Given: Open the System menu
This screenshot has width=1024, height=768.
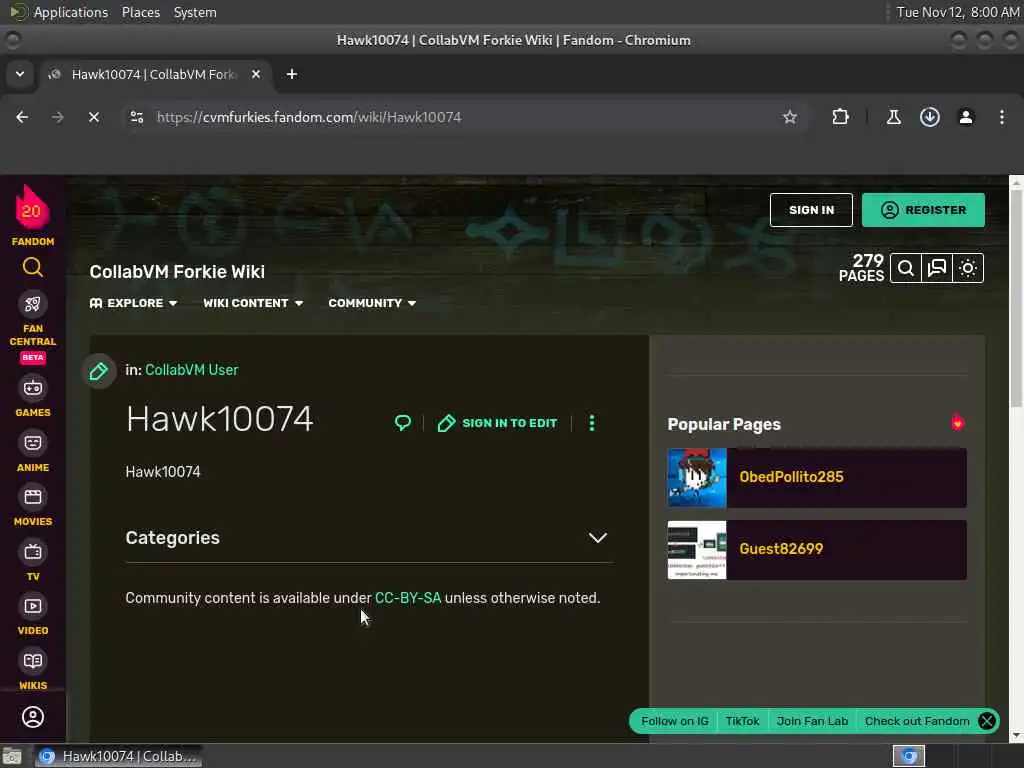Looking at the screenshot, I should 195,12.
